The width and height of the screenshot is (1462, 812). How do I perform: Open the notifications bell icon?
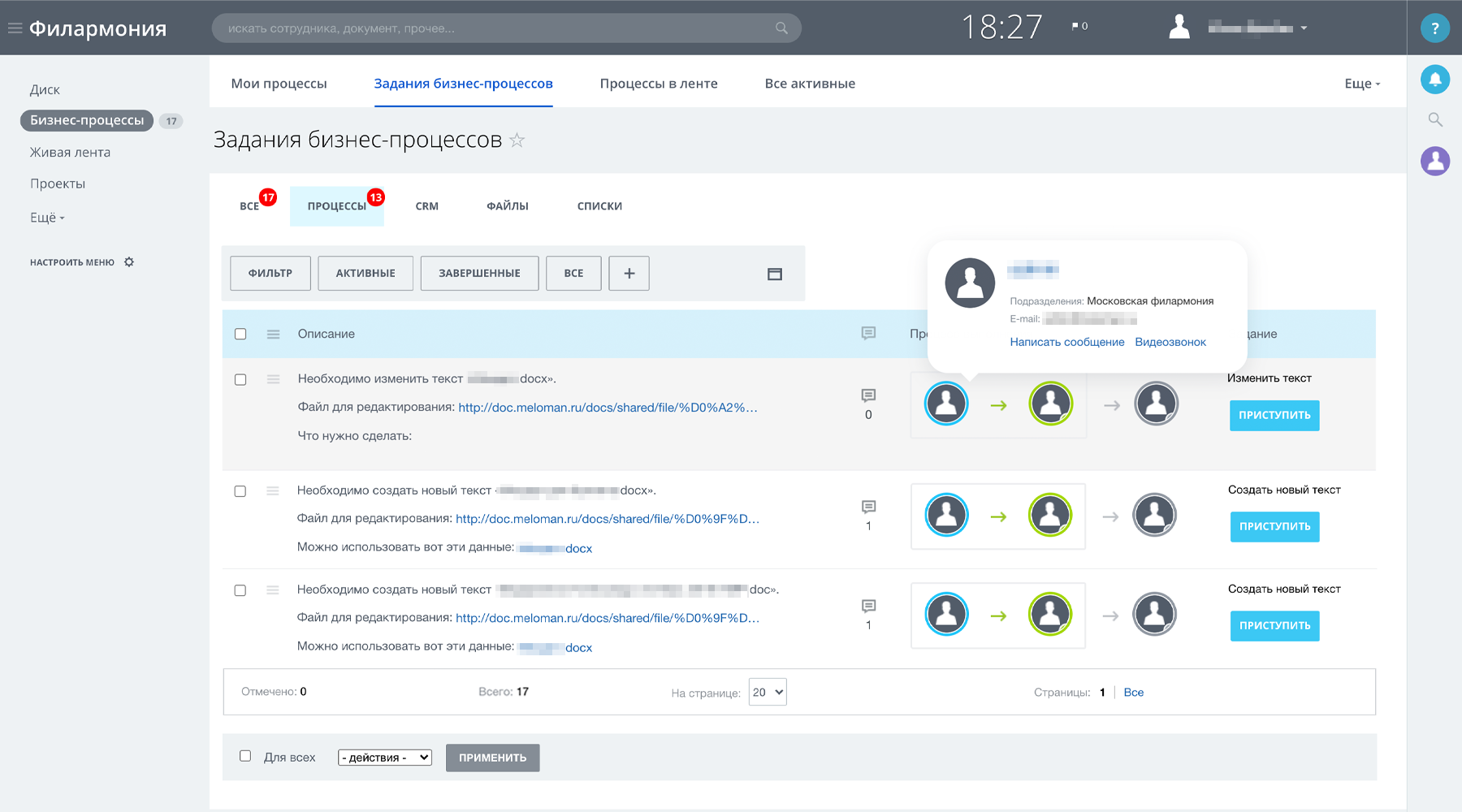pyautogui.click(x=1434, y=79)
